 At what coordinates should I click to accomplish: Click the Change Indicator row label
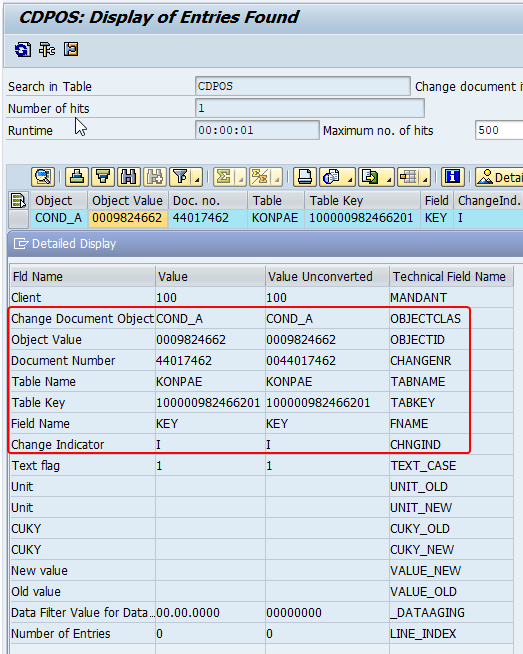pyautogui.click(x=58, y=445)
